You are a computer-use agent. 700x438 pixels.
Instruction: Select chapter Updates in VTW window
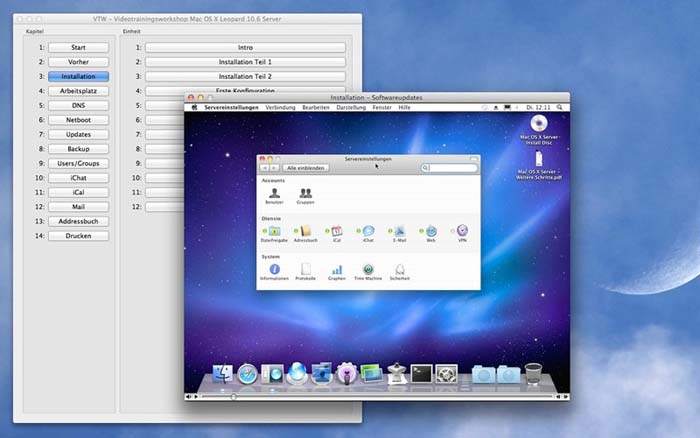click(x=78, y=134)
